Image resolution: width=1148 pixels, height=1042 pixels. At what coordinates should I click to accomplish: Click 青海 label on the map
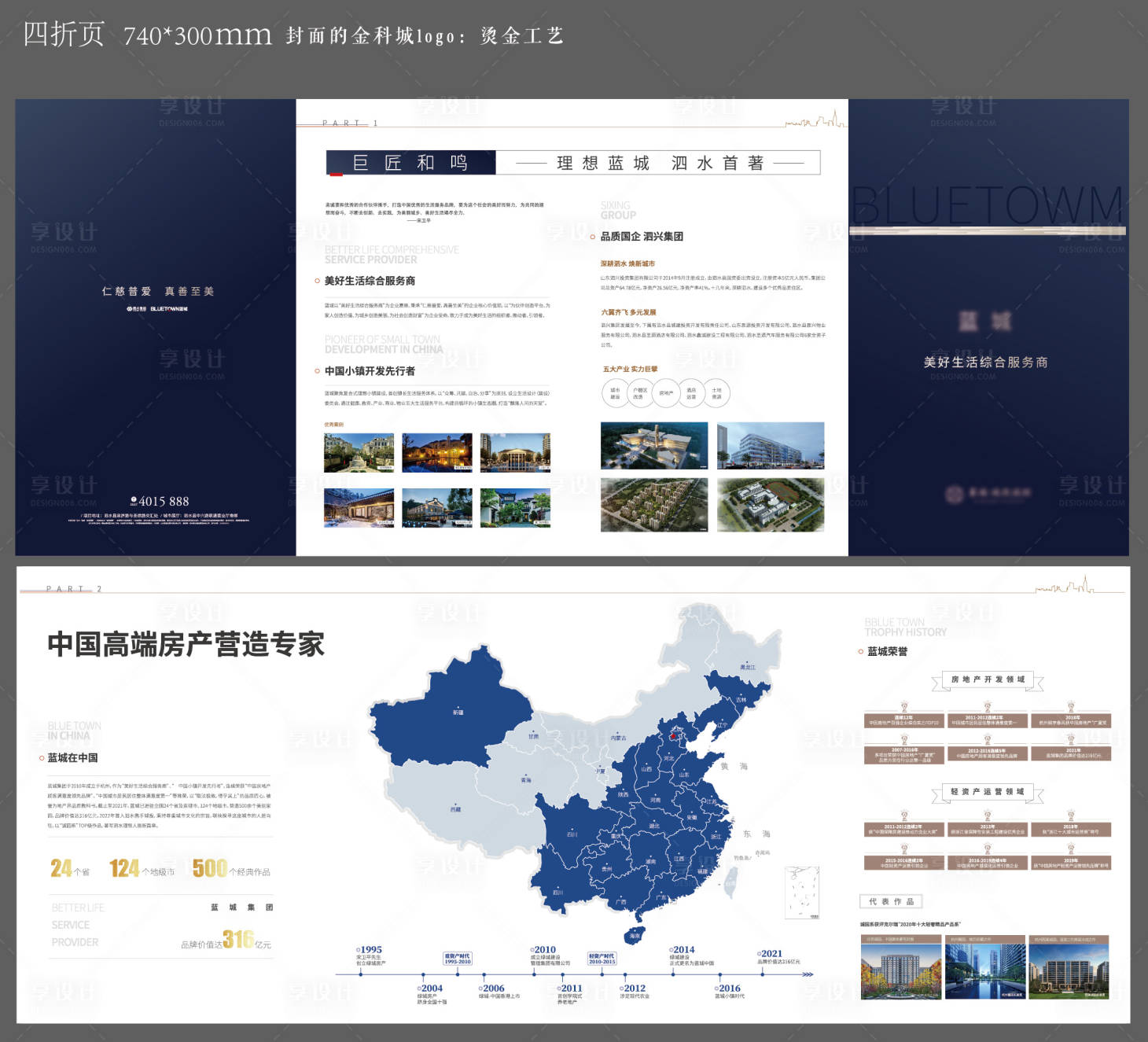pos(526,780)
